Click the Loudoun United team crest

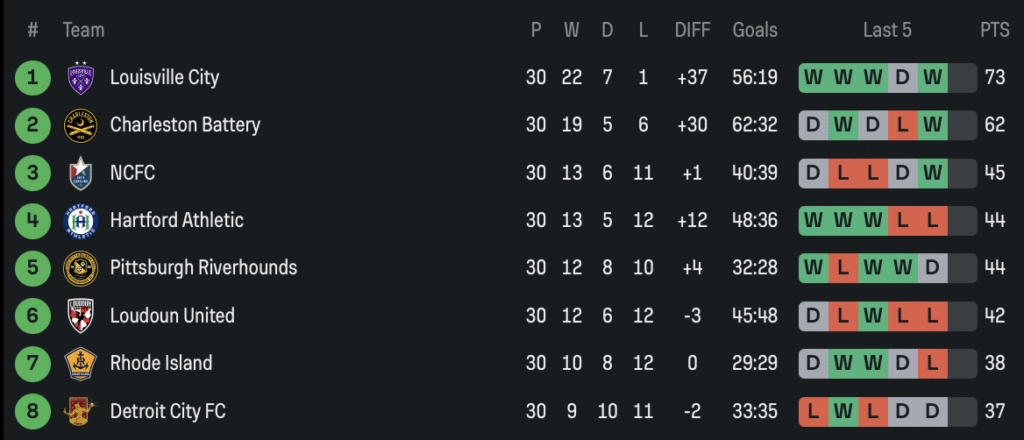click(x=80, y=316)
